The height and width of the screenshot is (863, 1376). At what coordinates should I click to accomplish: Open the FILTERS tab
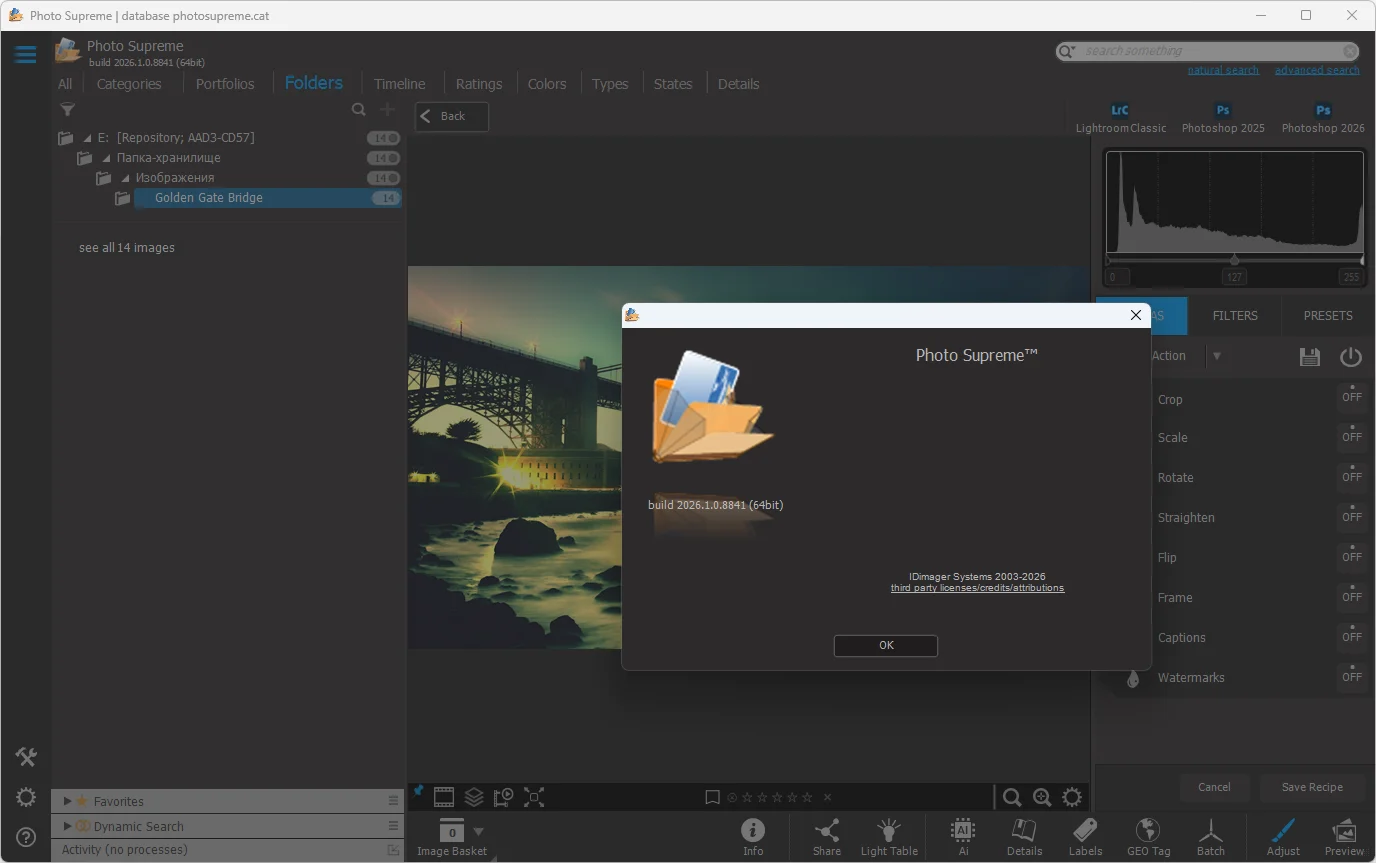click(1235, 315)
